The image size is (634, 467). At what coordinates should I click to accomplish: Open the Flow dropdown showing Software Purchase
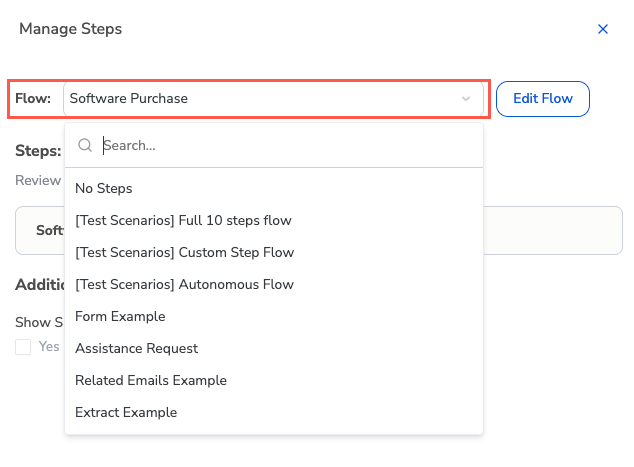click(x=273, y=99)
